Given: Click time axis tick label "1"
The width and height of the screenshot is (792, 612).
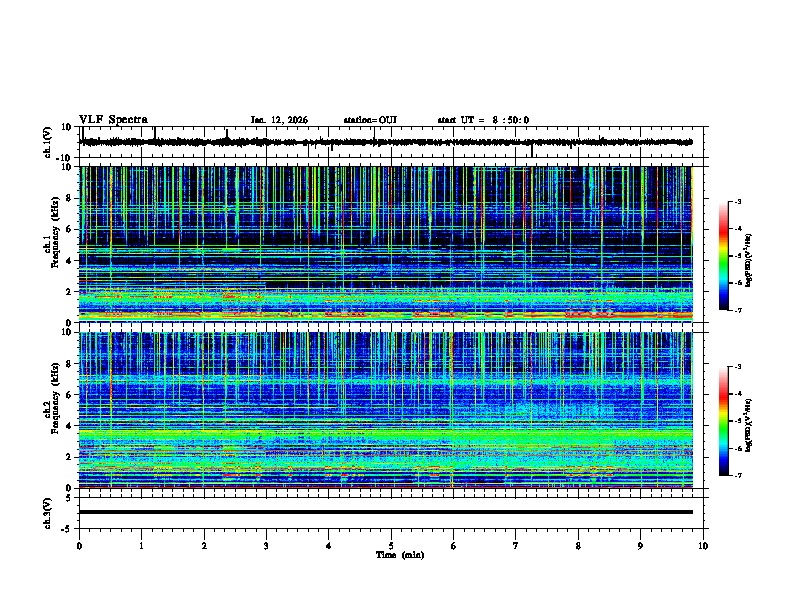Looking at the screenshot, I should (x=141, y=546).
